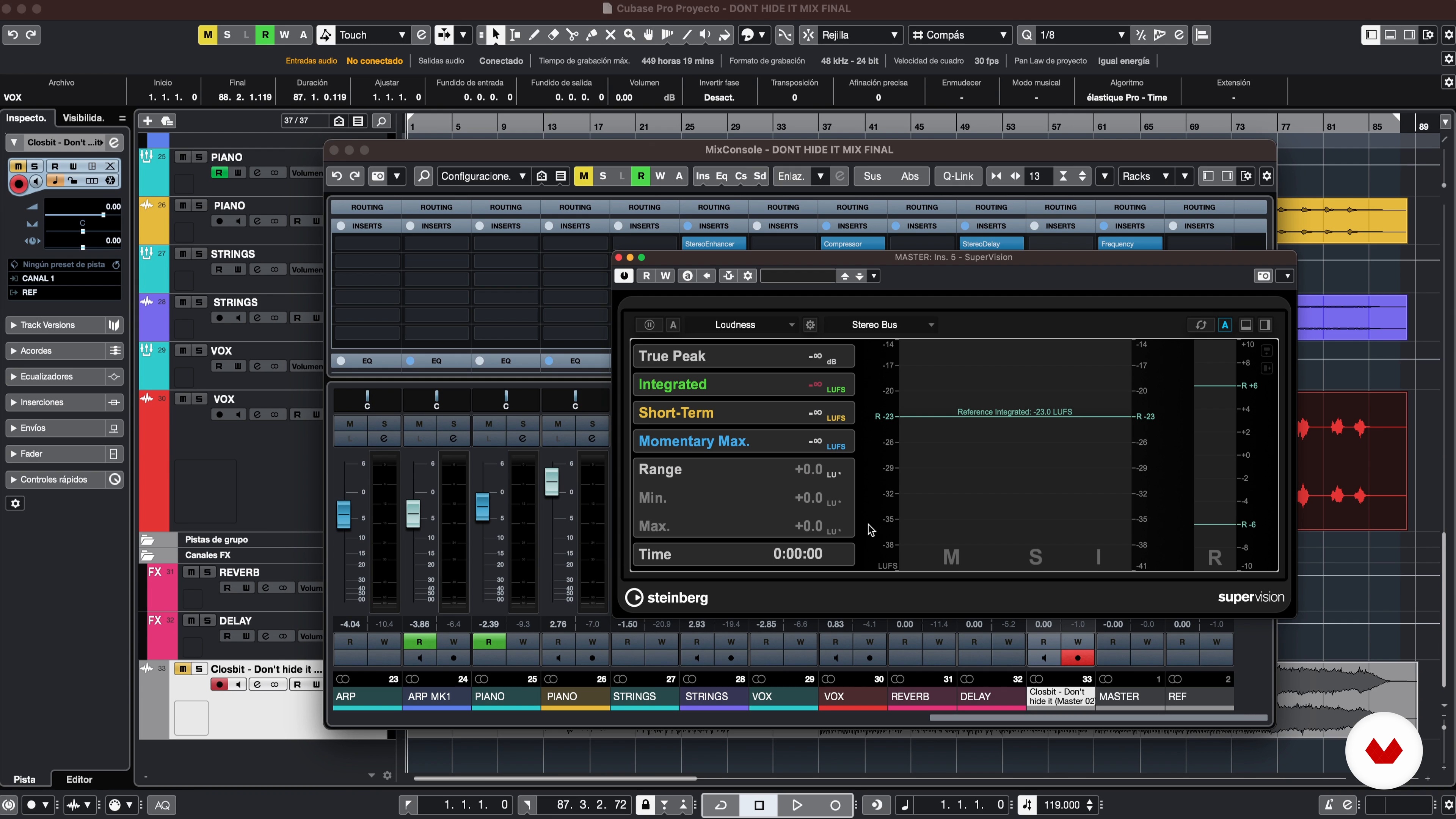Viewport: 1456px width, 819px height.
Task: Click transport Record button
Action: (x=835, y=805)
